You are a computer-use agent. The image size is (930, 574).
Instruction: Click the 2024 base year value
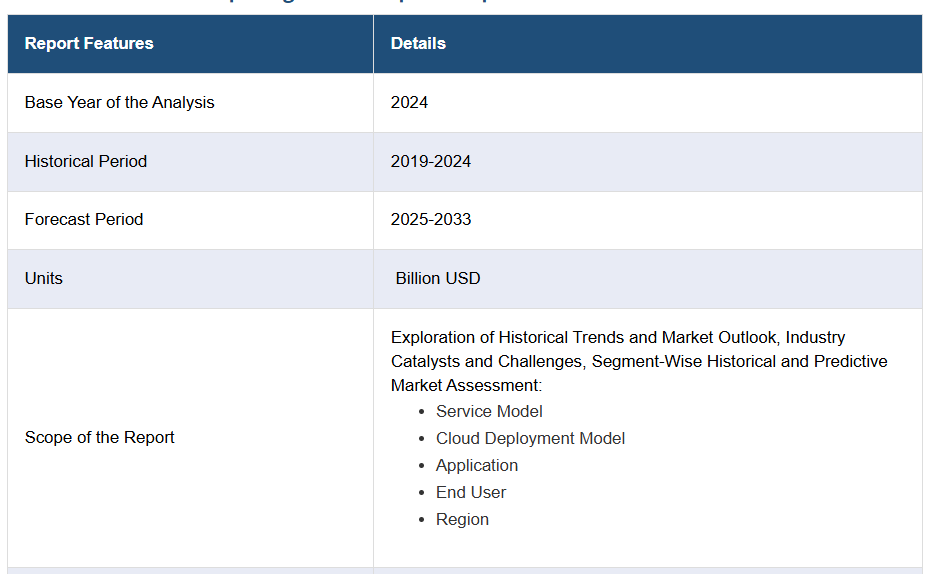pos(409,103)
